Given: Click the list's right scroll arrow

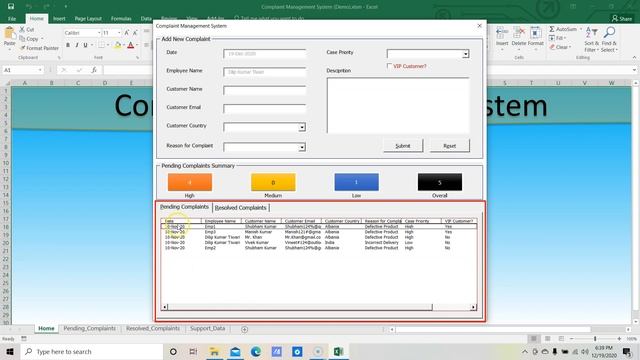Looking at the screenshot, I should pos(473,307).
